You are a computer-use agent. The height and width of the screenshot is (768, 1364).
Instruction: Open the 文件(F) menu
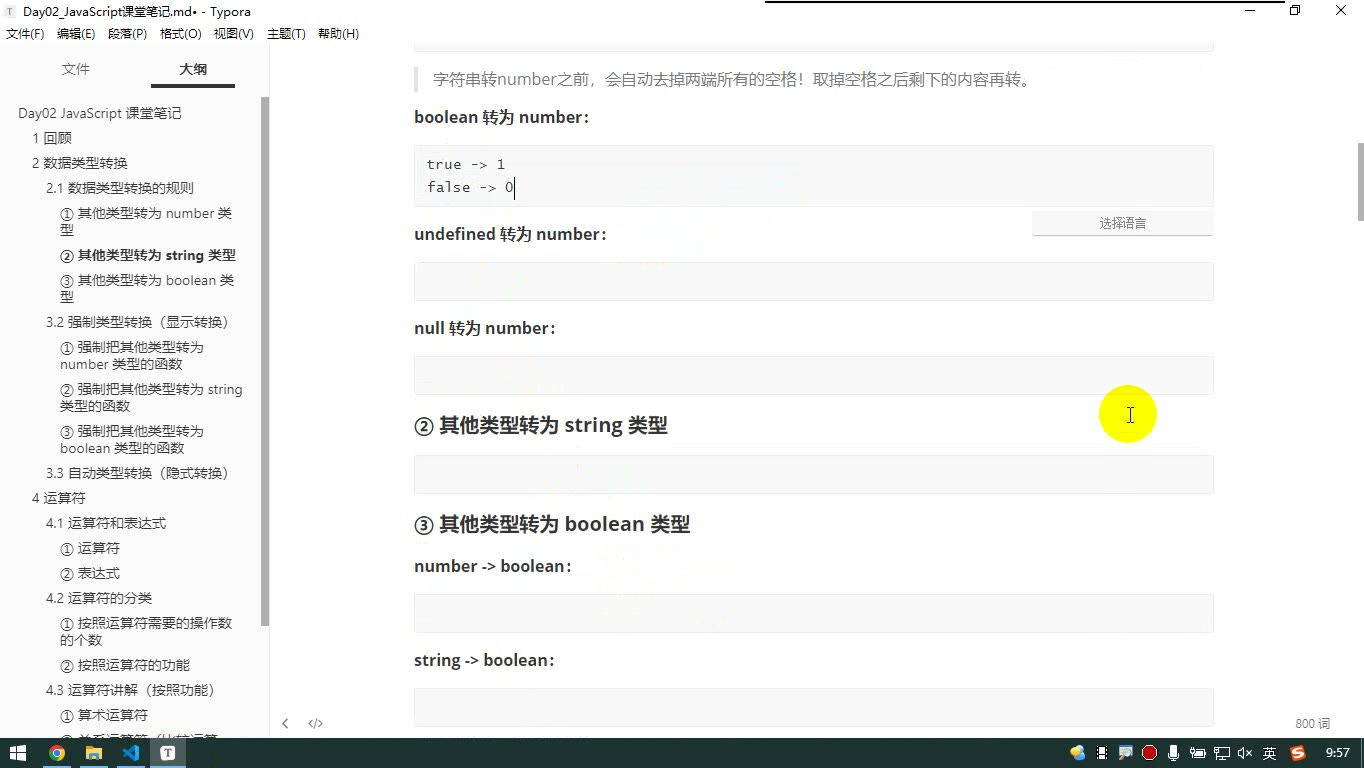[25, 34]
